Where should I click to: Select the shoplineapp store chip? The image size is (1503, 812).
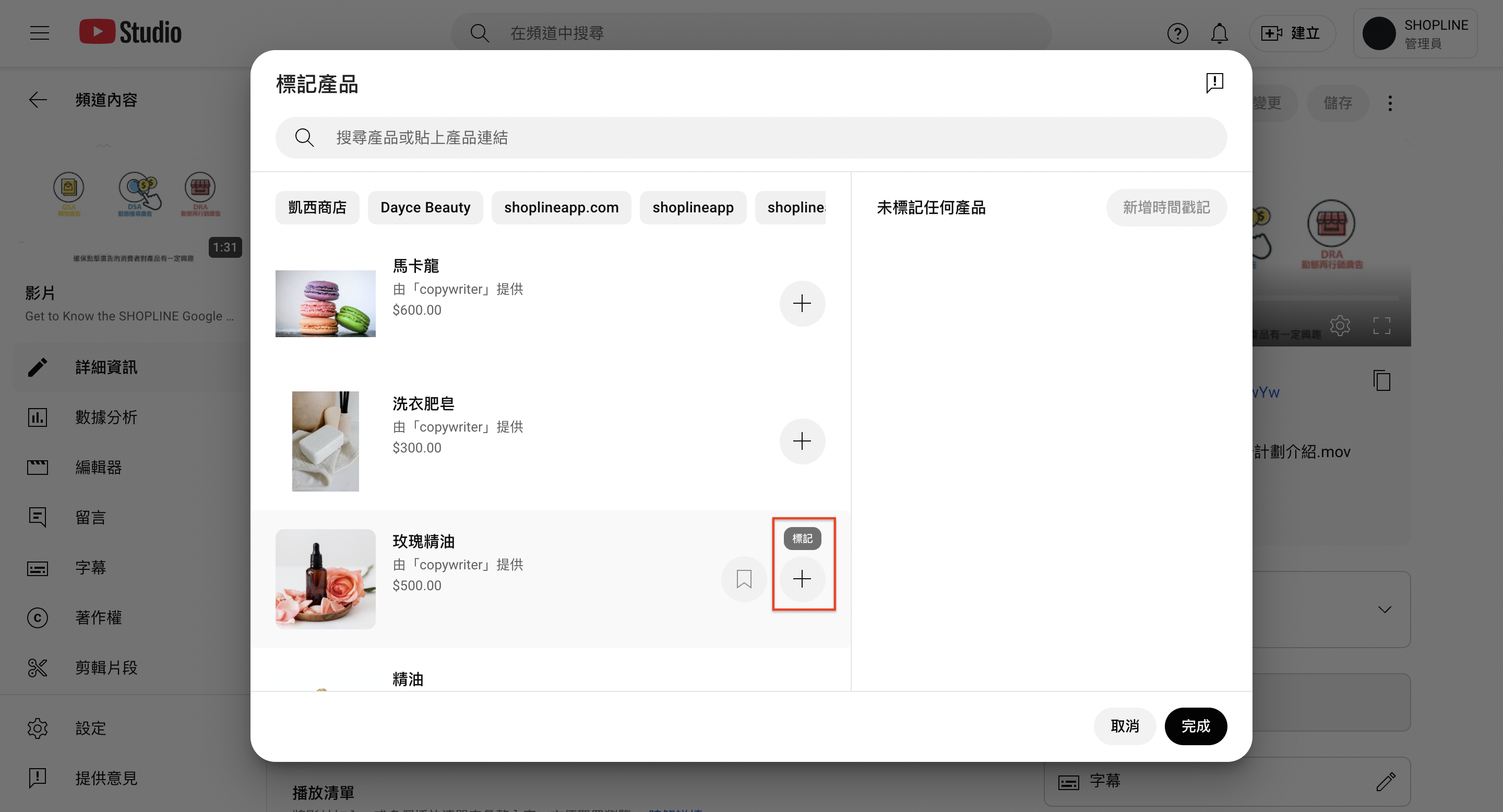coord(693,208)
